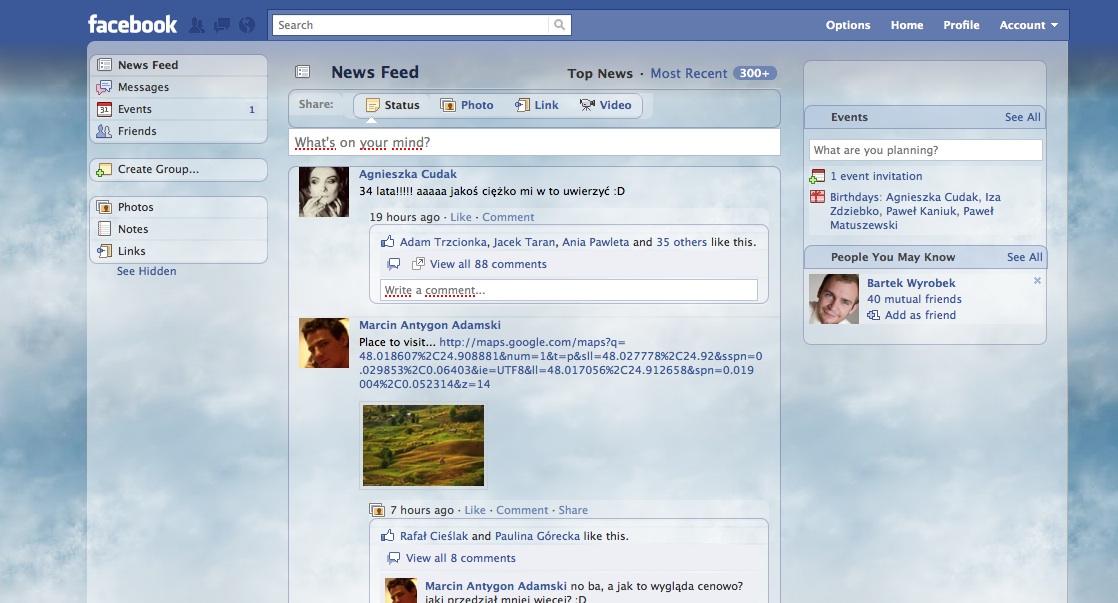Click thumbs-up icon on Agnieszka's post likes

[387, 242]
